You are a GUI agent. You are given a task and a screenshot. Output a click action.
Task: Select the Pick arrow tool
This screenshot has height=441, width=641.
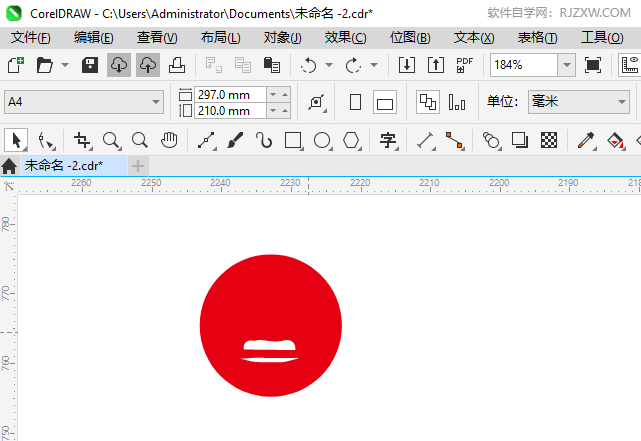coord(16,140)
